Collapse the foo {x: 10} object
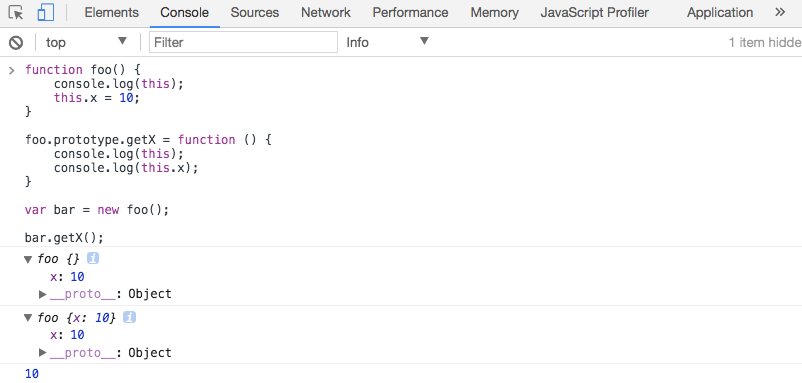The image size is (802, 383). tap(28, 318)
